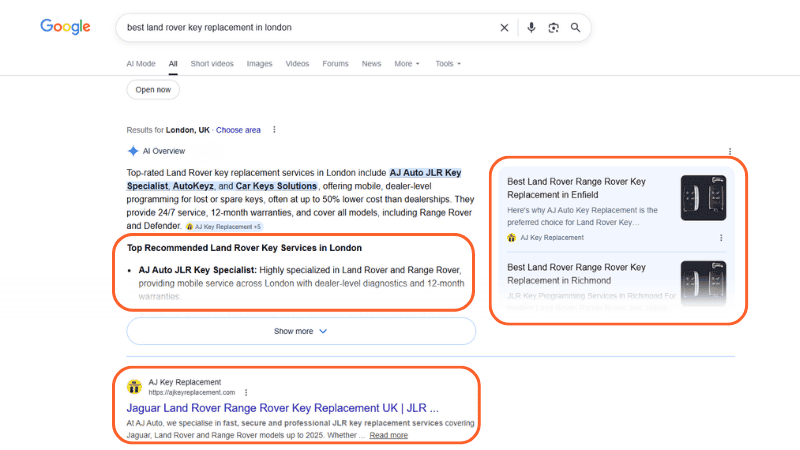Open Google Lens image search
This screenshot has height=450, width=800.
[553, 28]
